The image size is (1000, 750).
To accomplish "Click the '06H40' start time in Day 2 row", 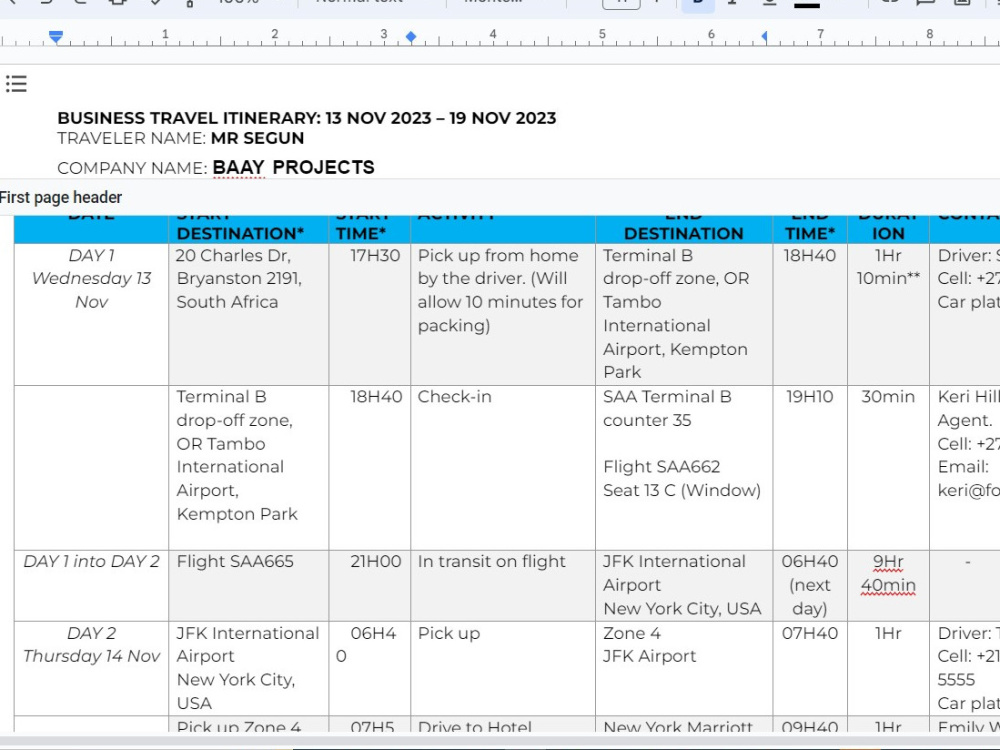I will [367, 645].
